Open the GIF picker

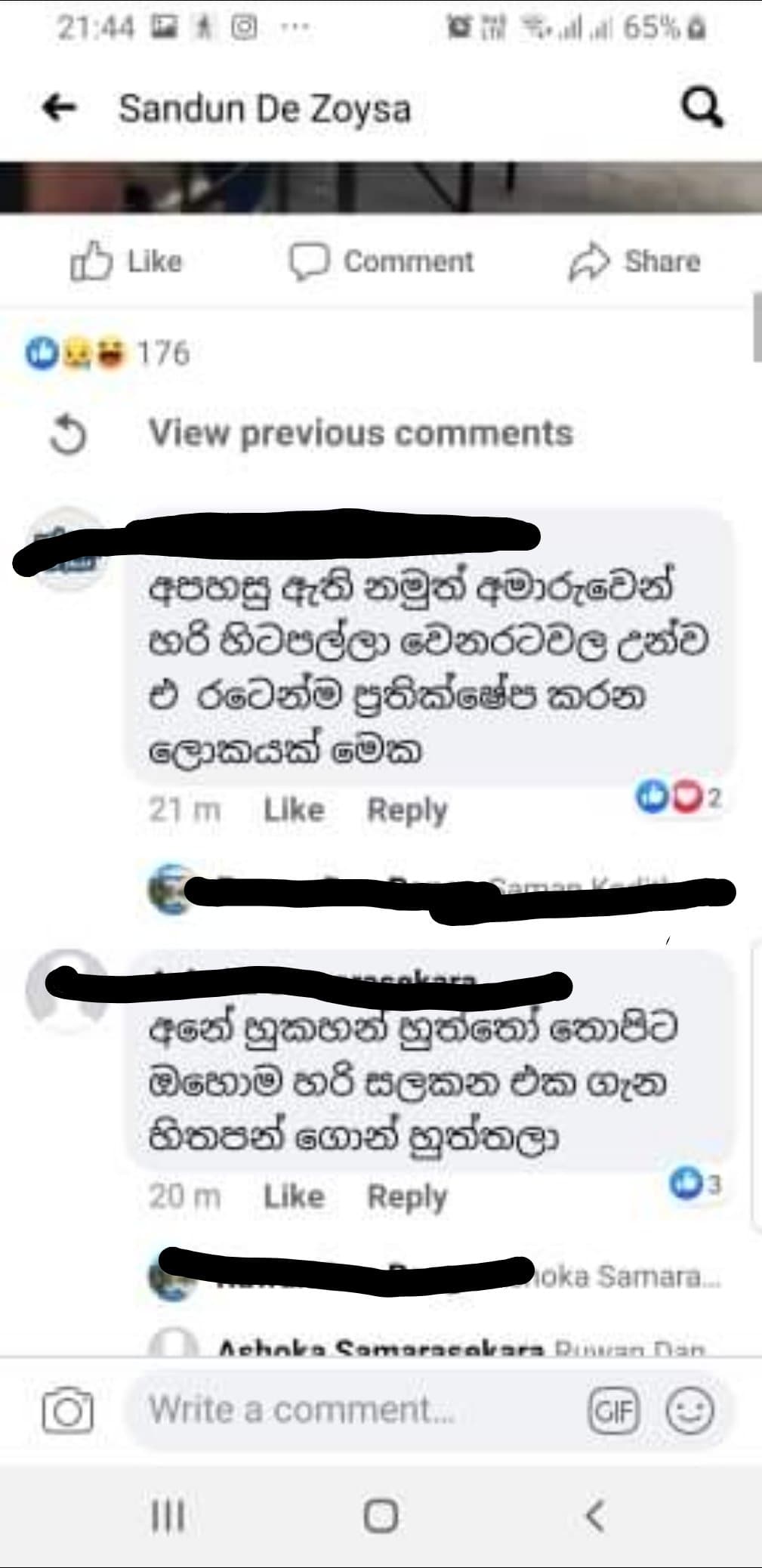(613, 1410)
